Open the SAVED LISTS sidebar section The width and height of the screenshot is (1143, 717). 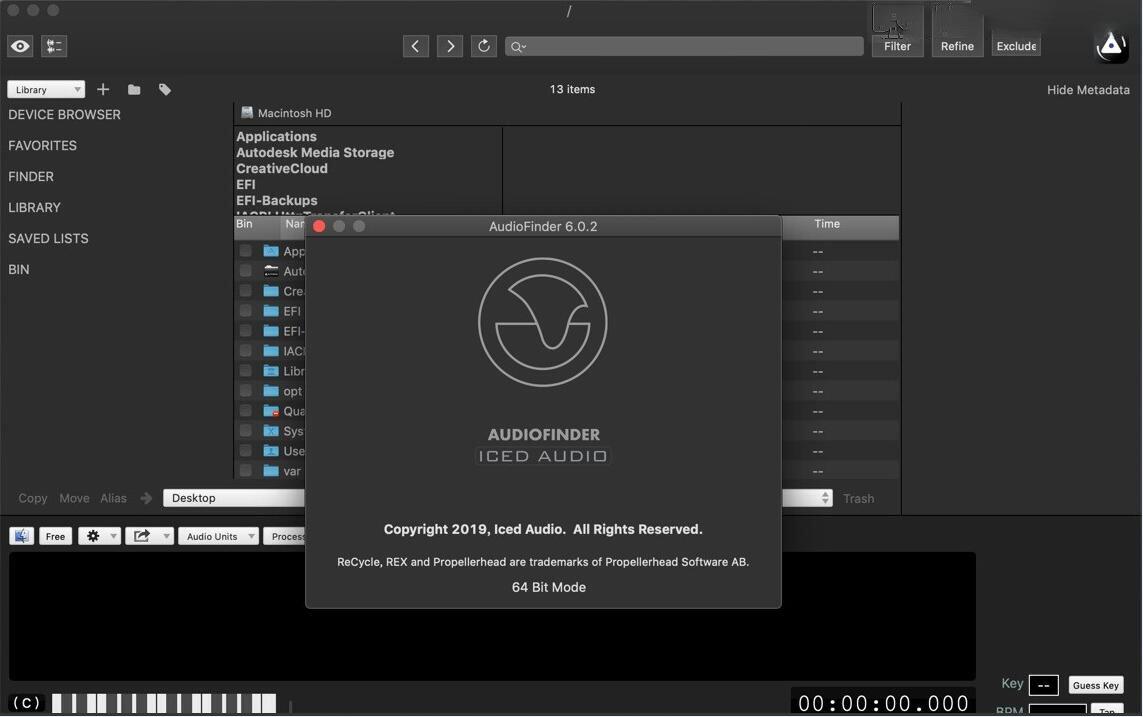coord(48,238)
